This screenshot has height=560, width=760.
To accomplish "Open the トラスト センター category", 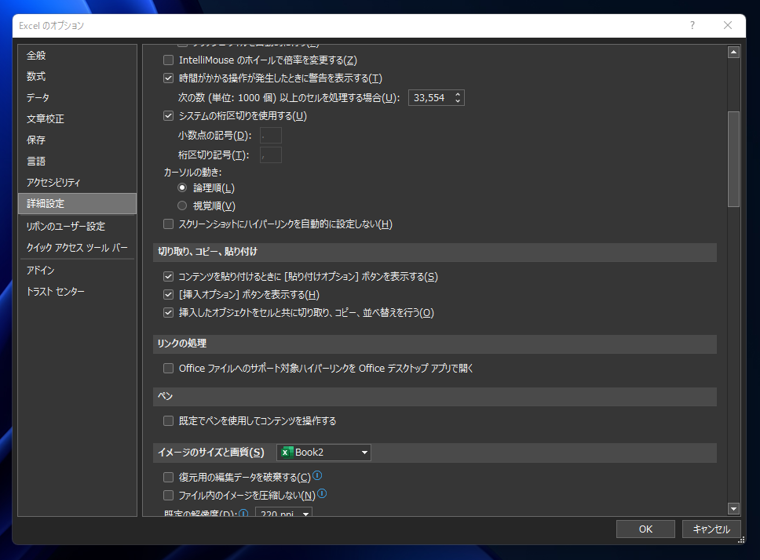I will 77,292.
